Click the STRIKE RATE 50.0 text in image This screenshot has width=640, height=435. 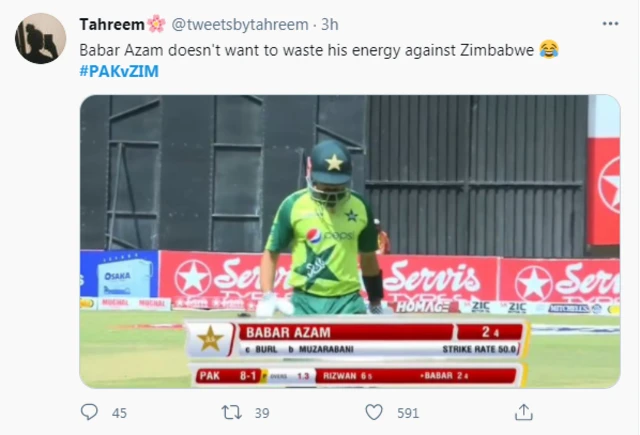[479, 349]
